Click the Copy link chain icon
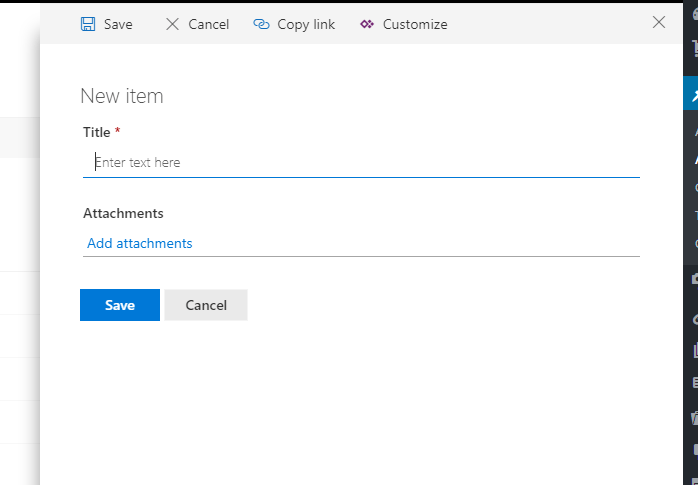Image resolution: width=698 pixels, height=485 pixels. (x=261, y=24)
